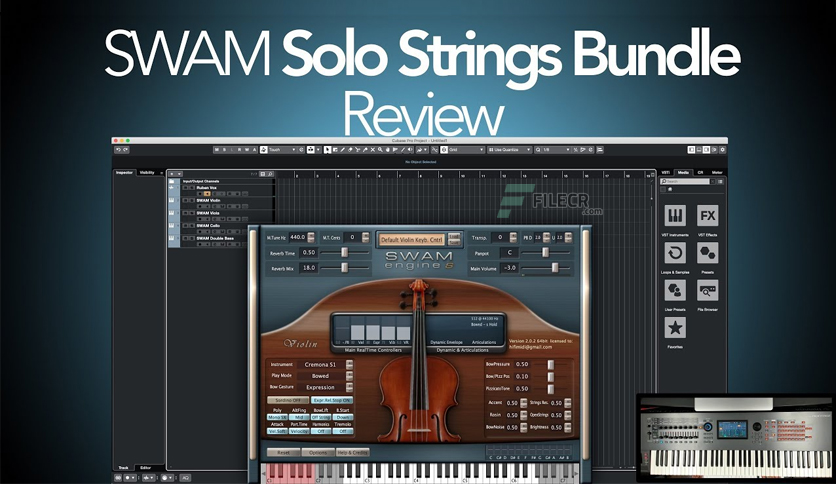Click the Reverb Time slider handle
Screen dimensions: 836x484
[x=344, y=252]
